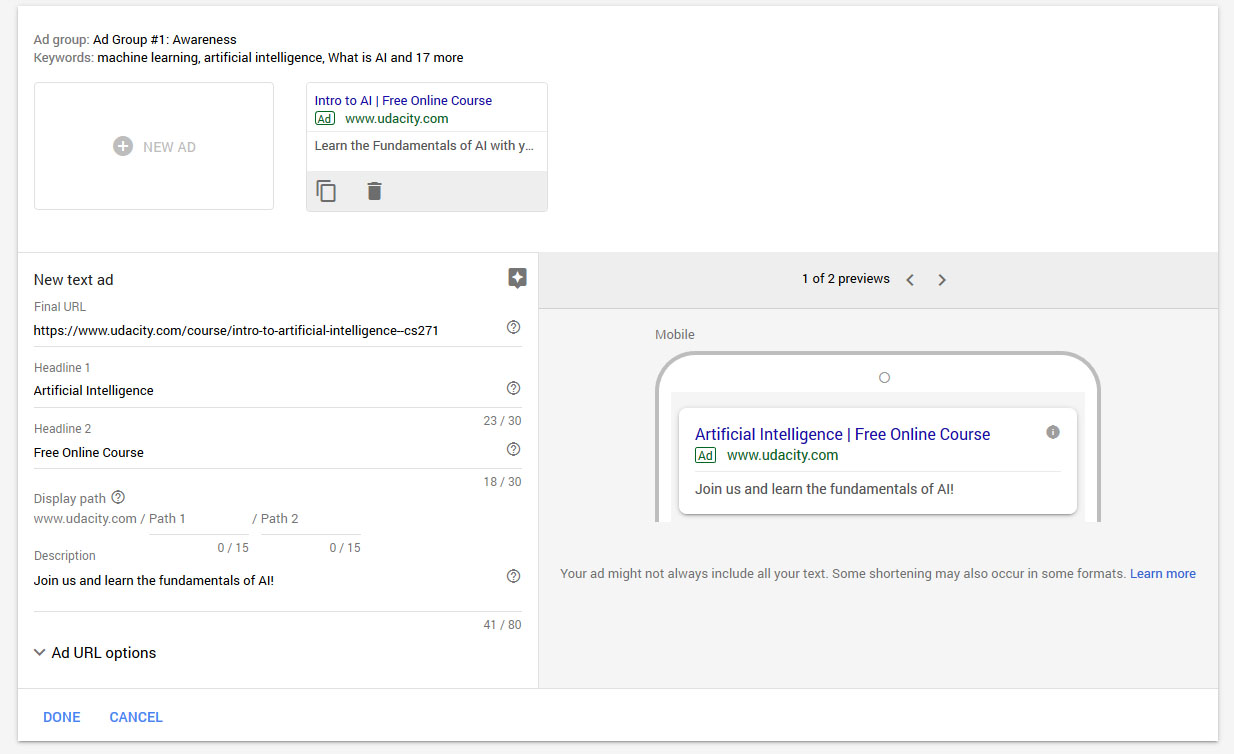Click the Path 1 input field
Viewport: 1234px width, 754px height.
199,519
